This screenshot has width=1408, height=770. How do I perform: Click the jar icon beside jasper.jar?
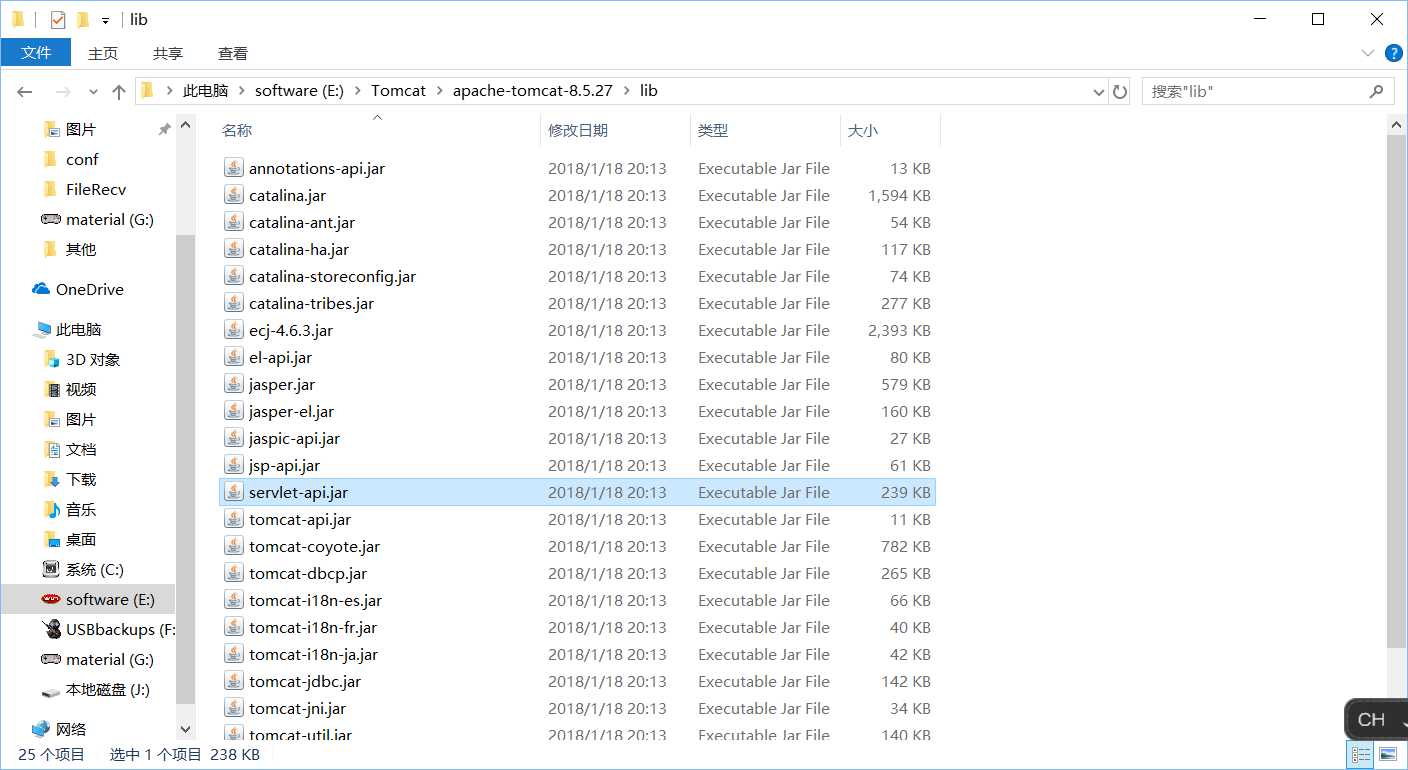coord(234,384)
